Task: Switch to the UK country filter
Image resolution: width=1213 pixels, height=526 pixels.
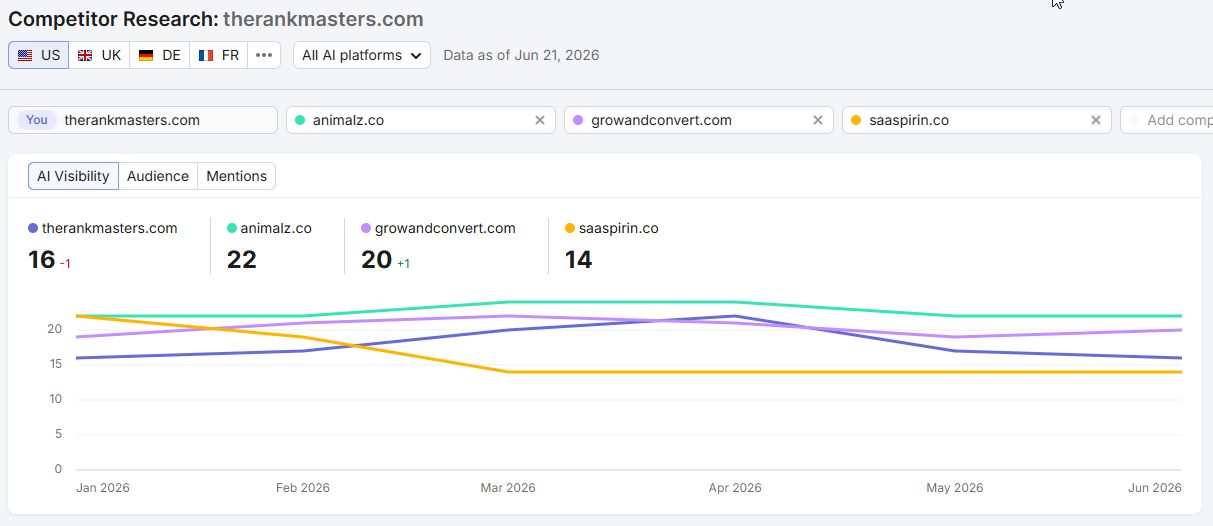Action: pyautogui.click(x=99, y=55)
